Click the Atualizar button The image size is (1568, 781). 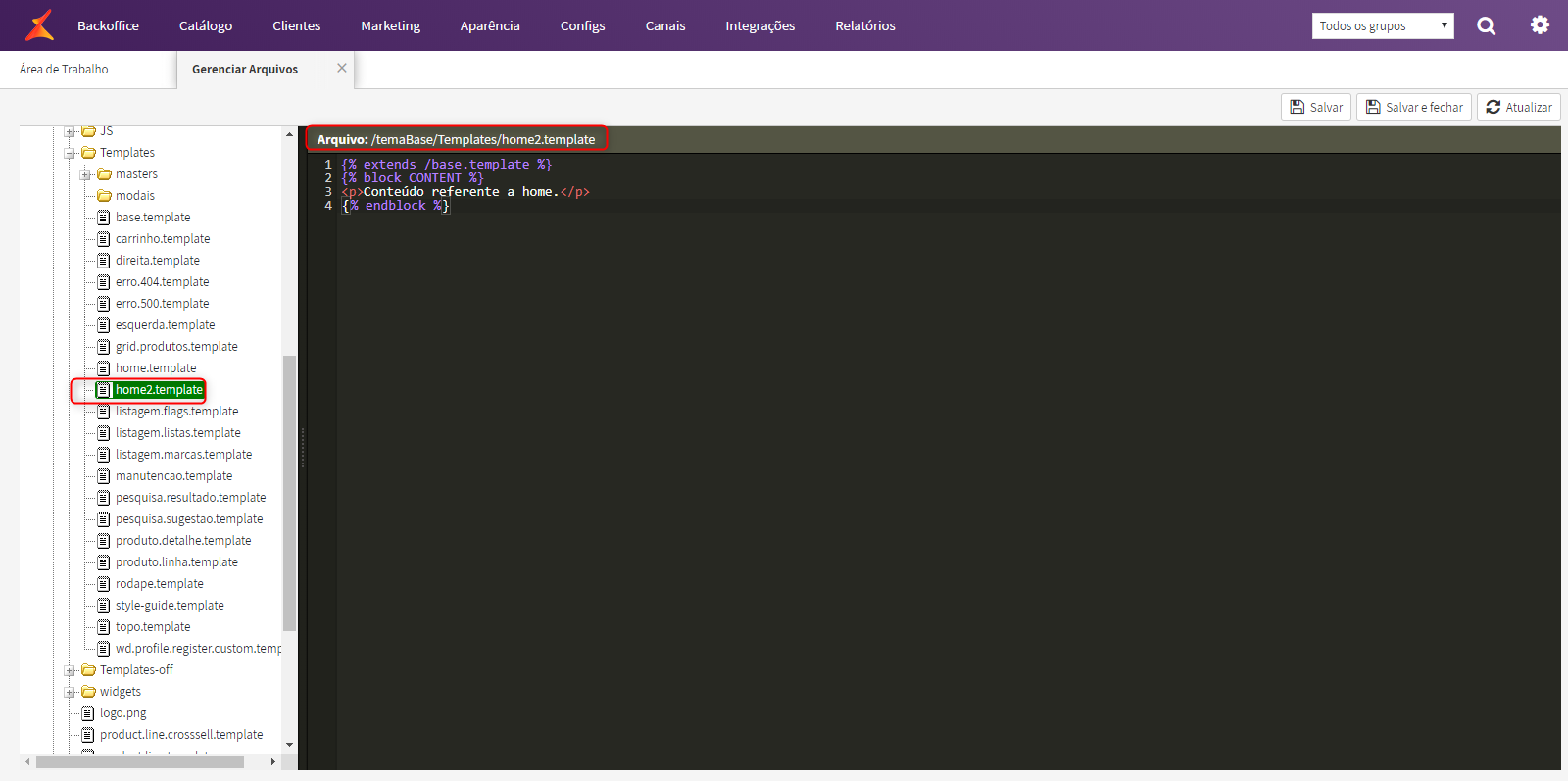[1519, 107]
